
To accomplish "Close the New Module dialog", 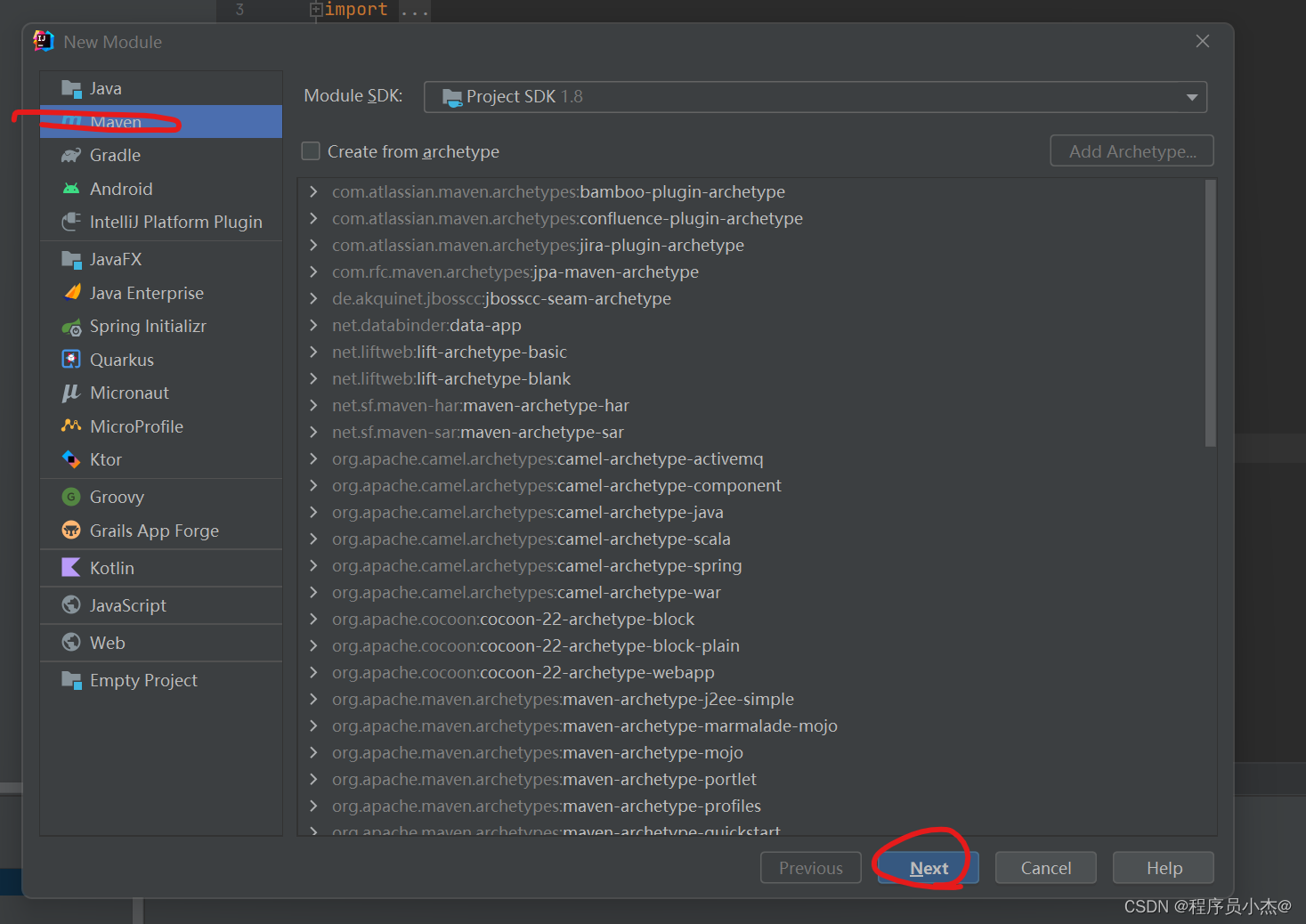I will [x=1203, y=41].
